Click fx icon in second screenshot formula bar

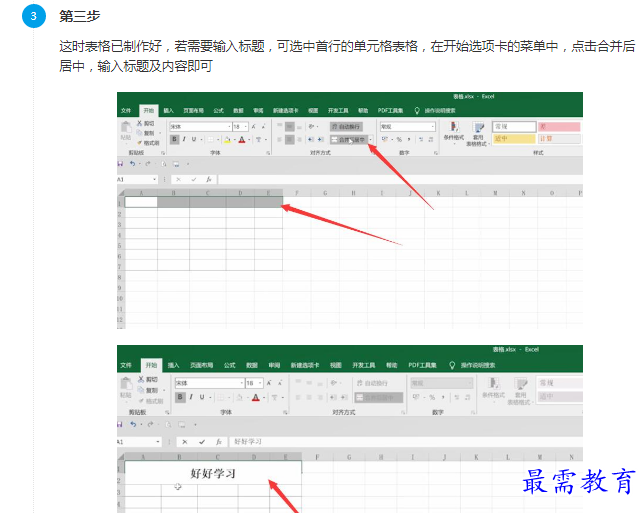(219, 442)
